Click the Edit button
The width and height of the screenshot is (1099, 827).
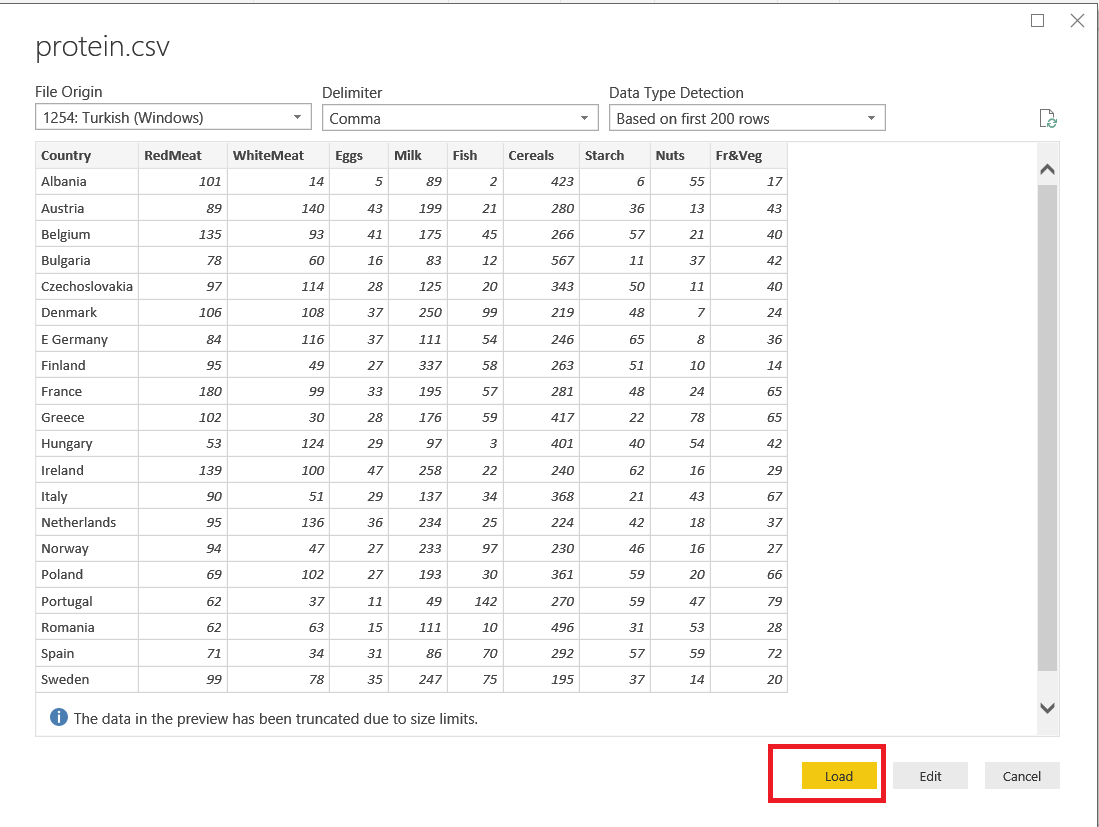[930, 776]
